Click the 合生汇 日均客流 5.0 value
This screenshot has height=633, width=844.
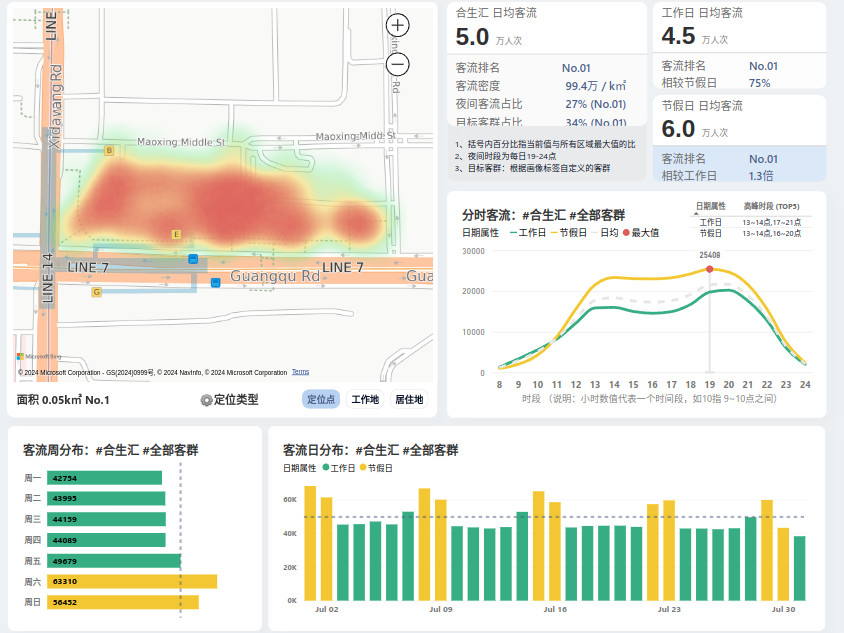[472, 37]
